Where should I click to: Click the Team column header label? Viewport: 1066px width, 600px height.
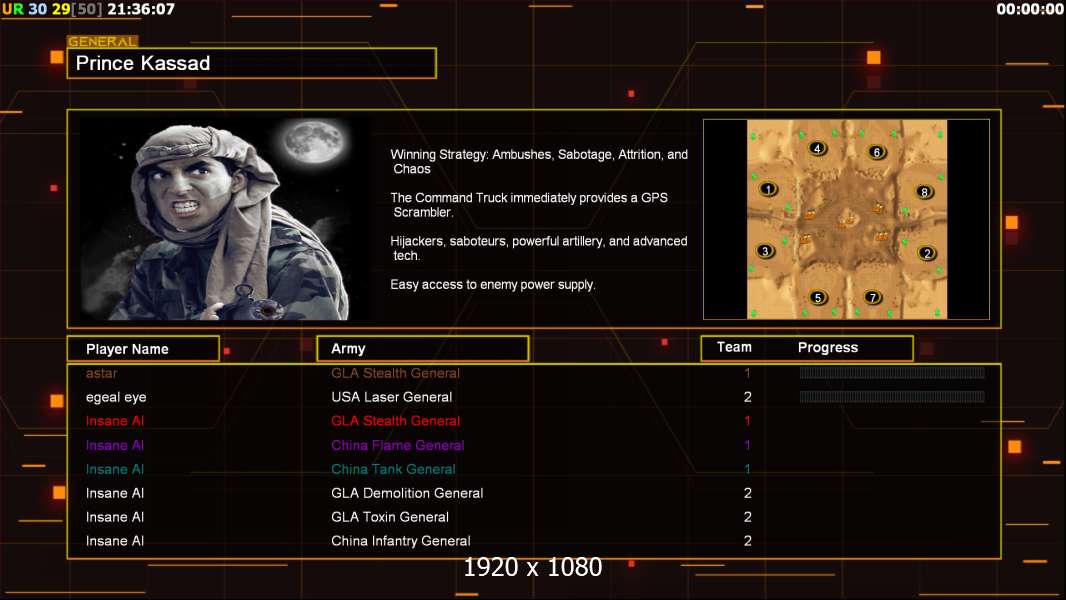[734, 347]
